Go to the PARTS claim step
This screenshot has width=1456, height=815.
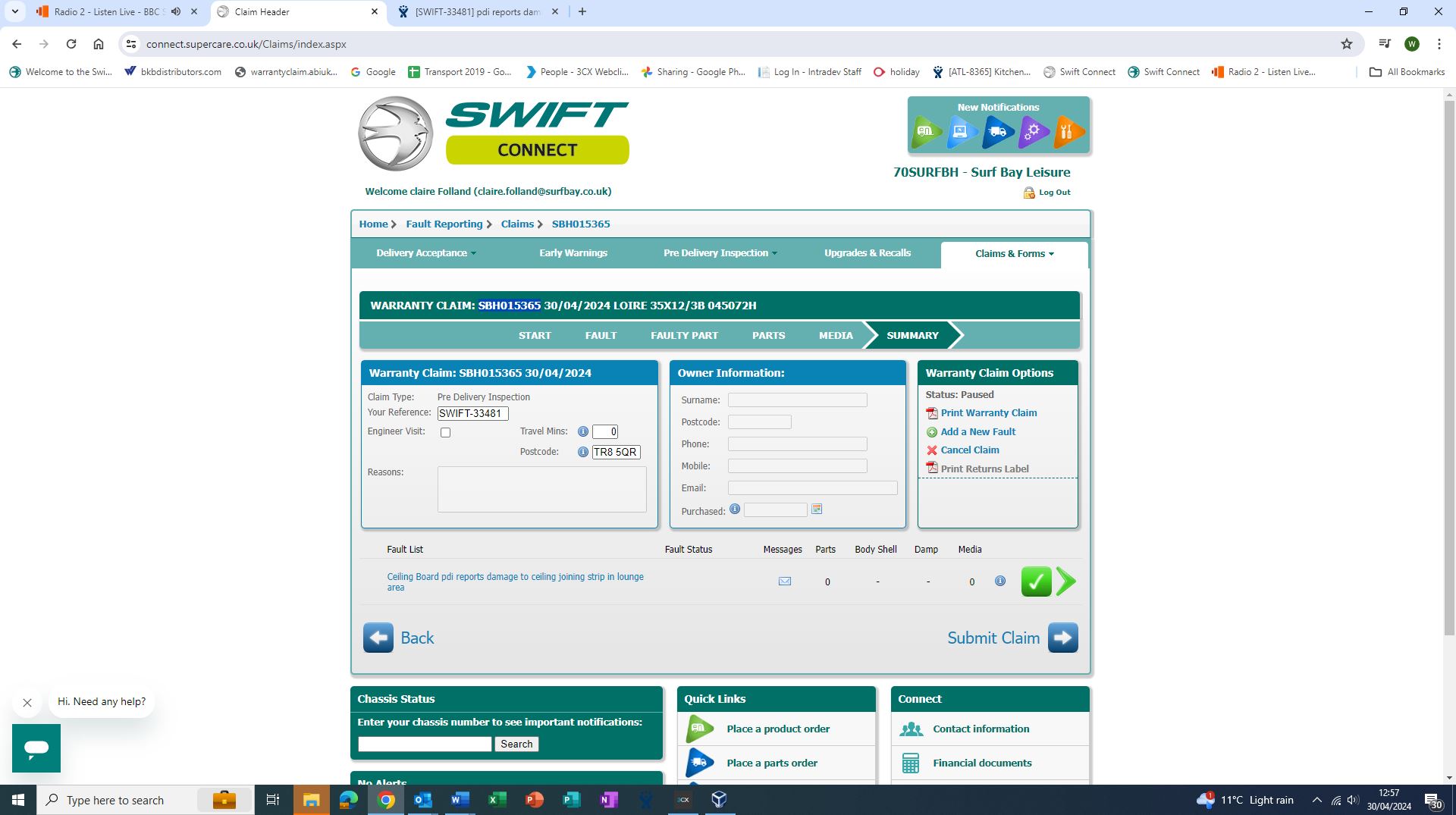[x=768, y=335]
